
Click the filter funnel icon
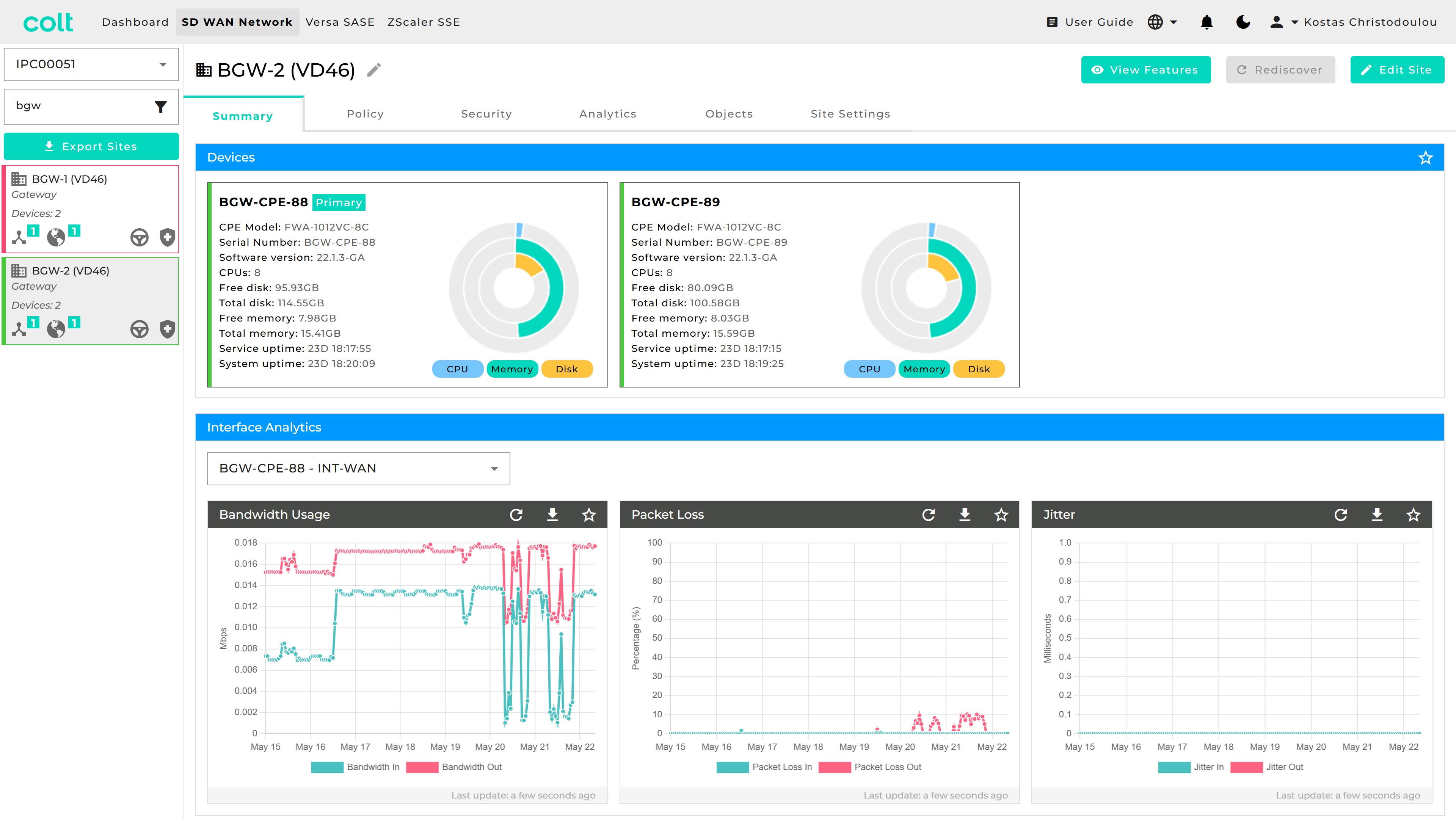point(161,106)
